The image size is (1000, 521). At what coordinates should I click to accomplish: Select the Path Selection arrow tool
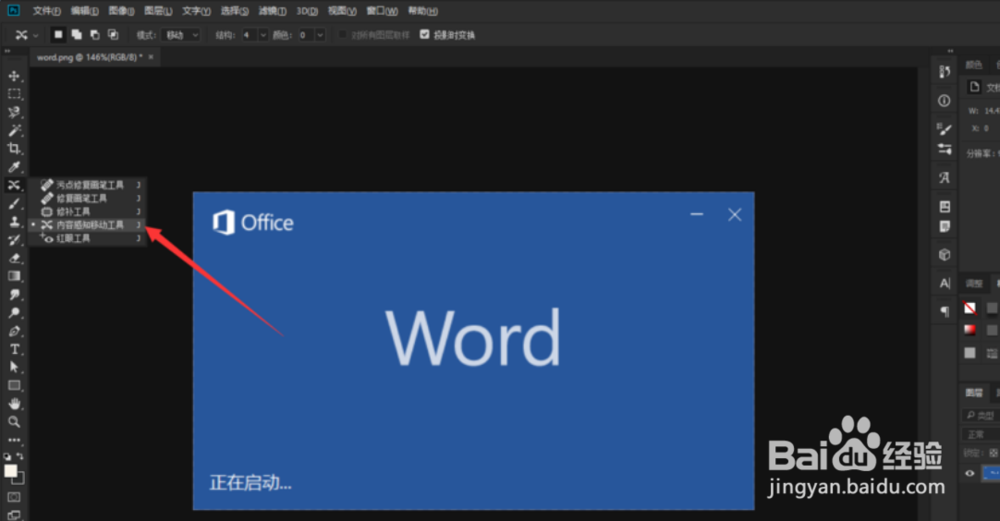tap(14, 367)
